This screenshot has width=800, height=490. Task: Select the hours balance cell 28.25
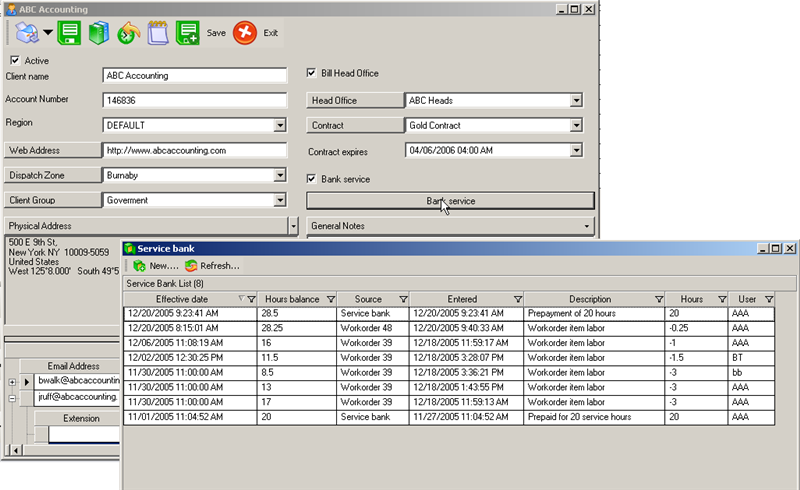[297, 328]
